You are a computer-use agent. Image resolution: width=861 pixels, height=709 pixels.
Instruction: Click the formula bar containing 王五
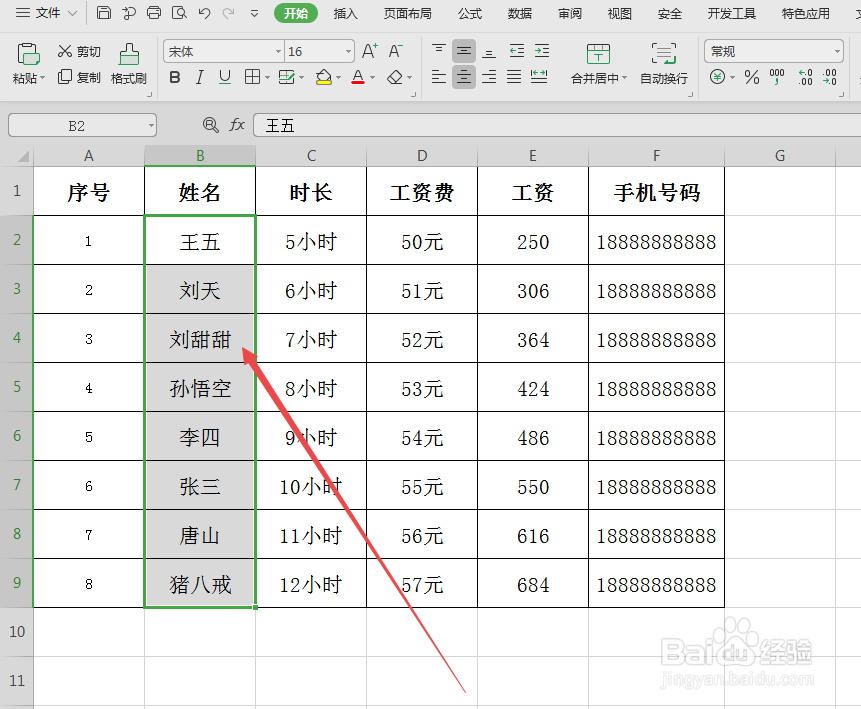click(557, 125)
